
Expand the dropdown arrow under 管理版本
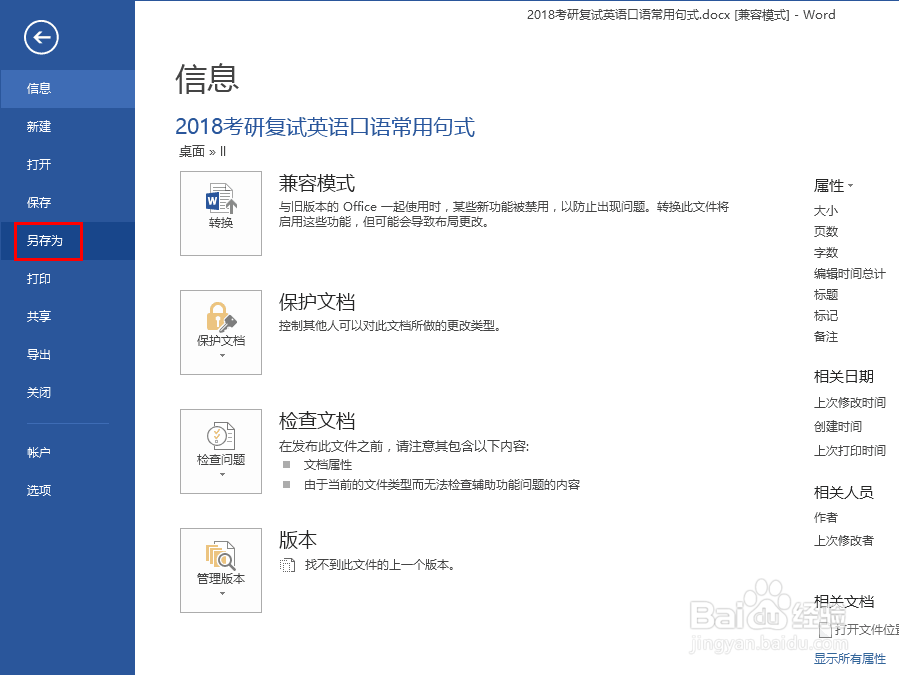click(x=220, y=592)
